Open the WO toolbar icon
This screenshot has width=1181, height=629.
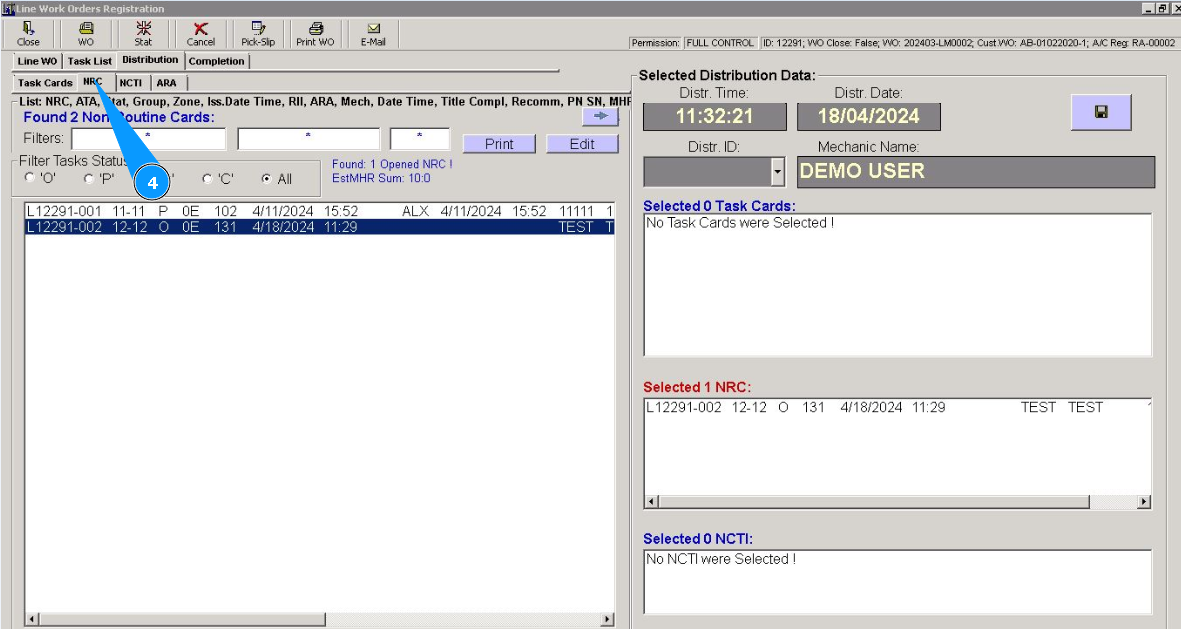tap(86, 34)
